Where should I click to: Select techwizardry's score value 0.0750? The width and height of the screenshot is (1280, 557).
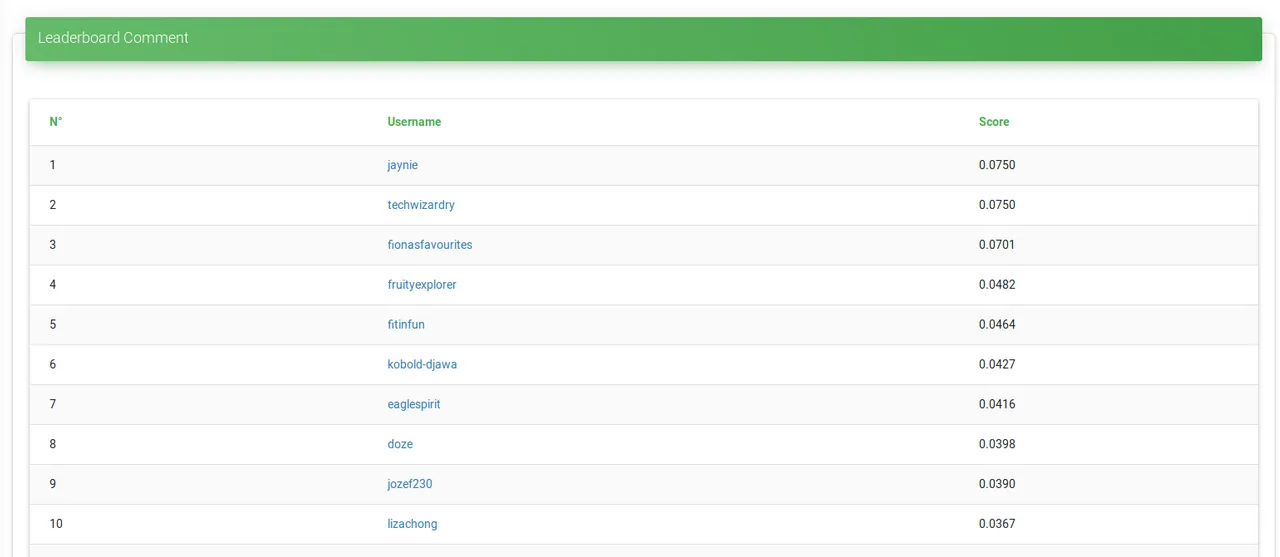click(x=997, y=205)
